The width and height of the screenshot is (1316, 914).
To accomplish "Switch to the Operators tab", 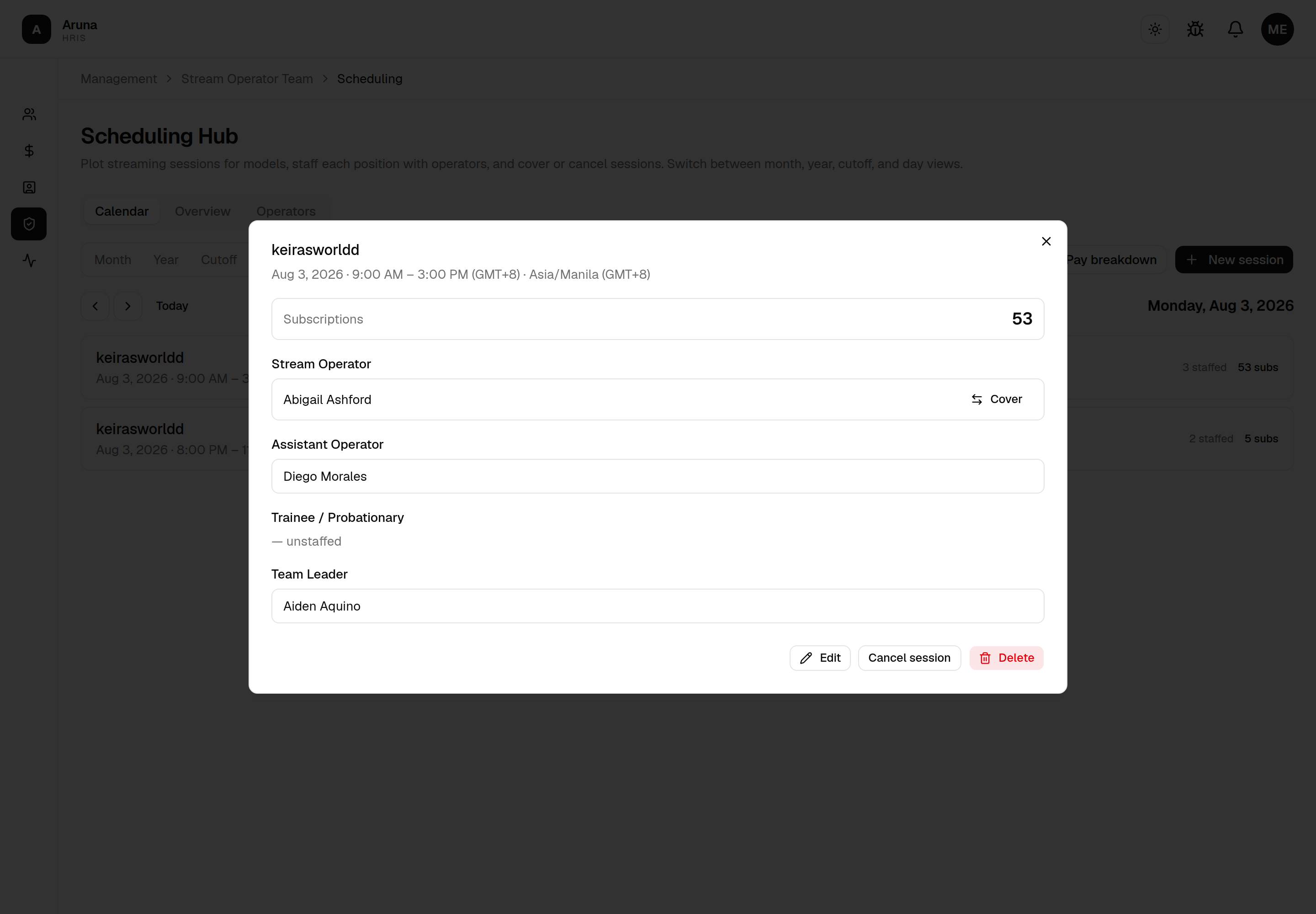I will [286, 211].
